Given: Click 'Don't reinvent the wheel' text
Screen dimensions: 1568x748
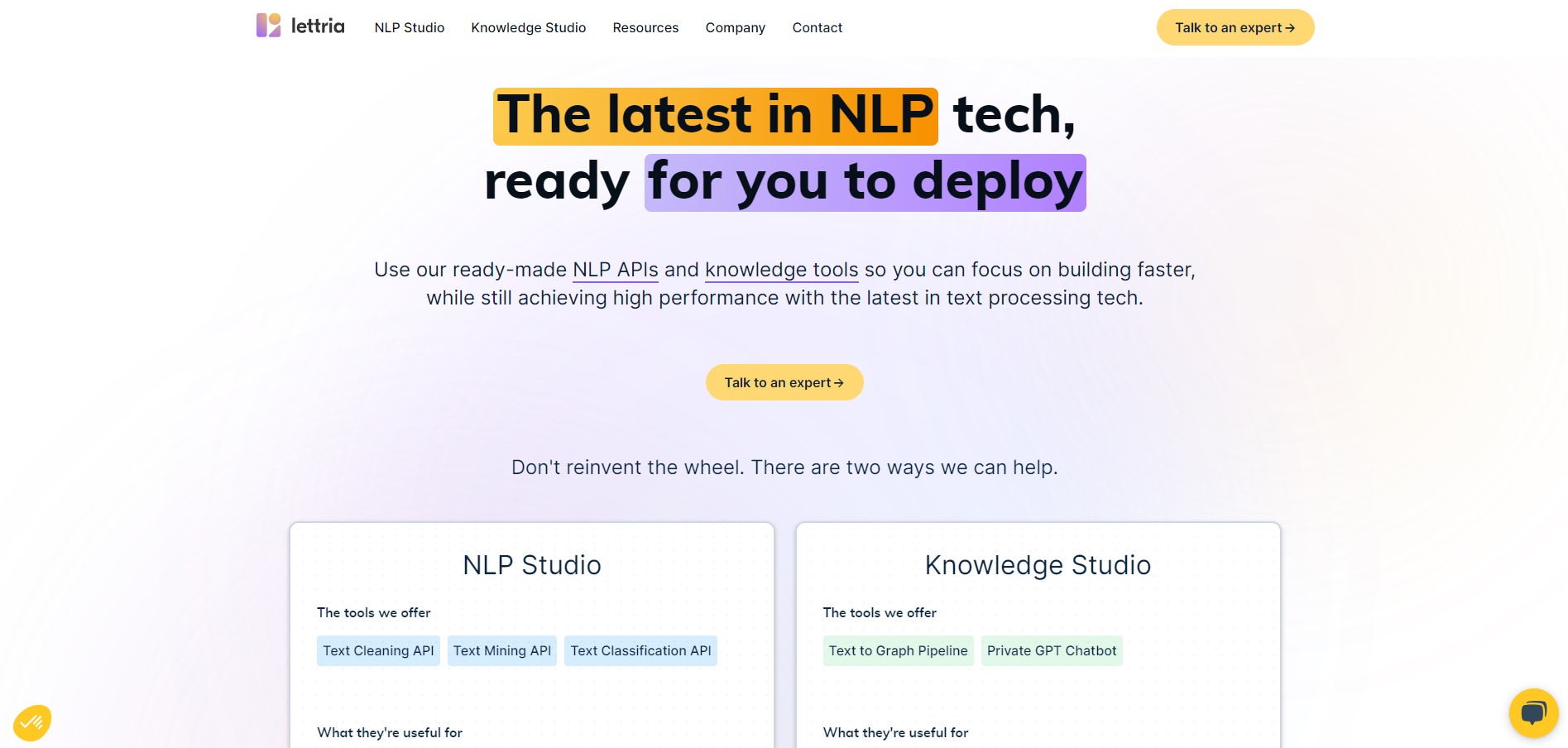Looking at the screenshot, I should pos(627,467).
